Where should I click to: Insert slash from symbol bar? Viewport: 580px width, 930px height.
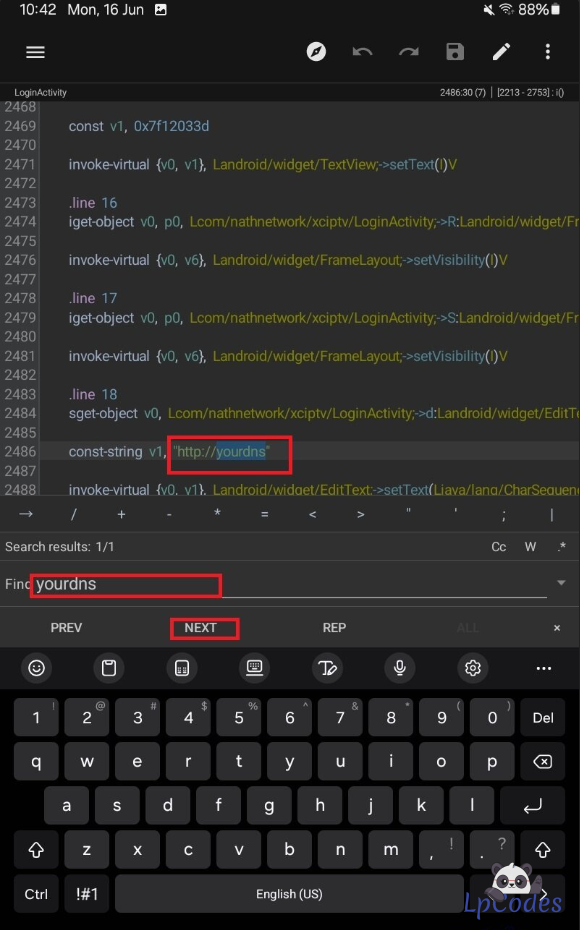pyautogui.click(x=74, y=514)
